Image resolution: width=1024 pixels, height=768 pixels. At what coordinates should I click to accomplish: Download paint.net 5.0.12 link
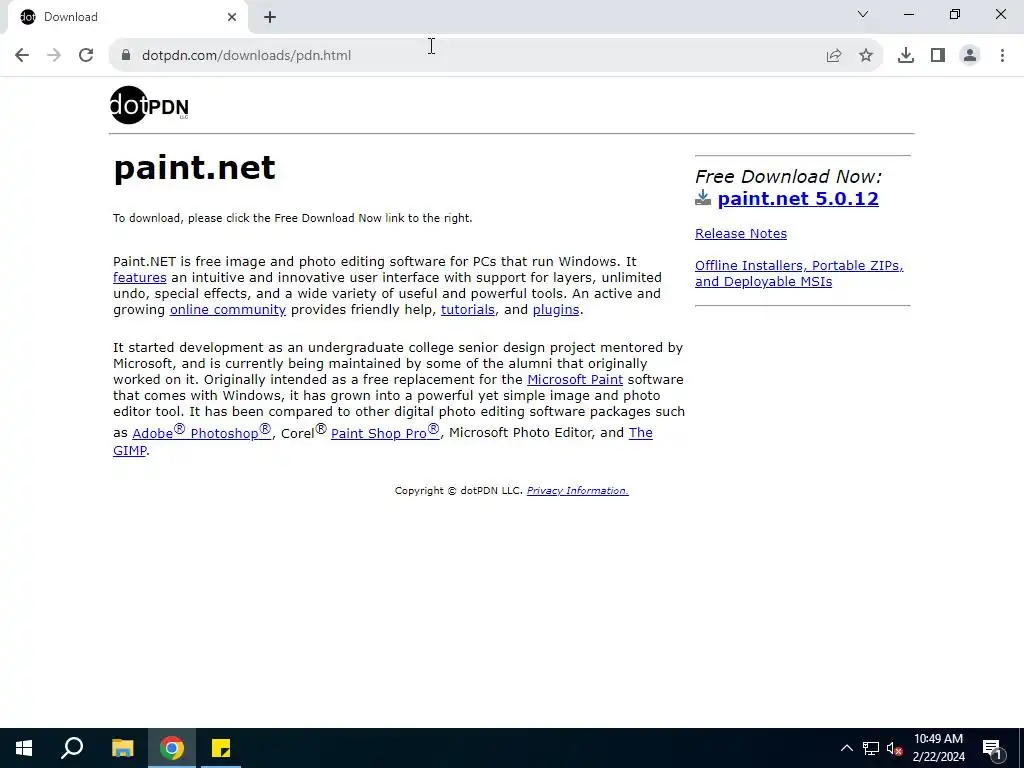pyautogui.click(x=798, y=199)
